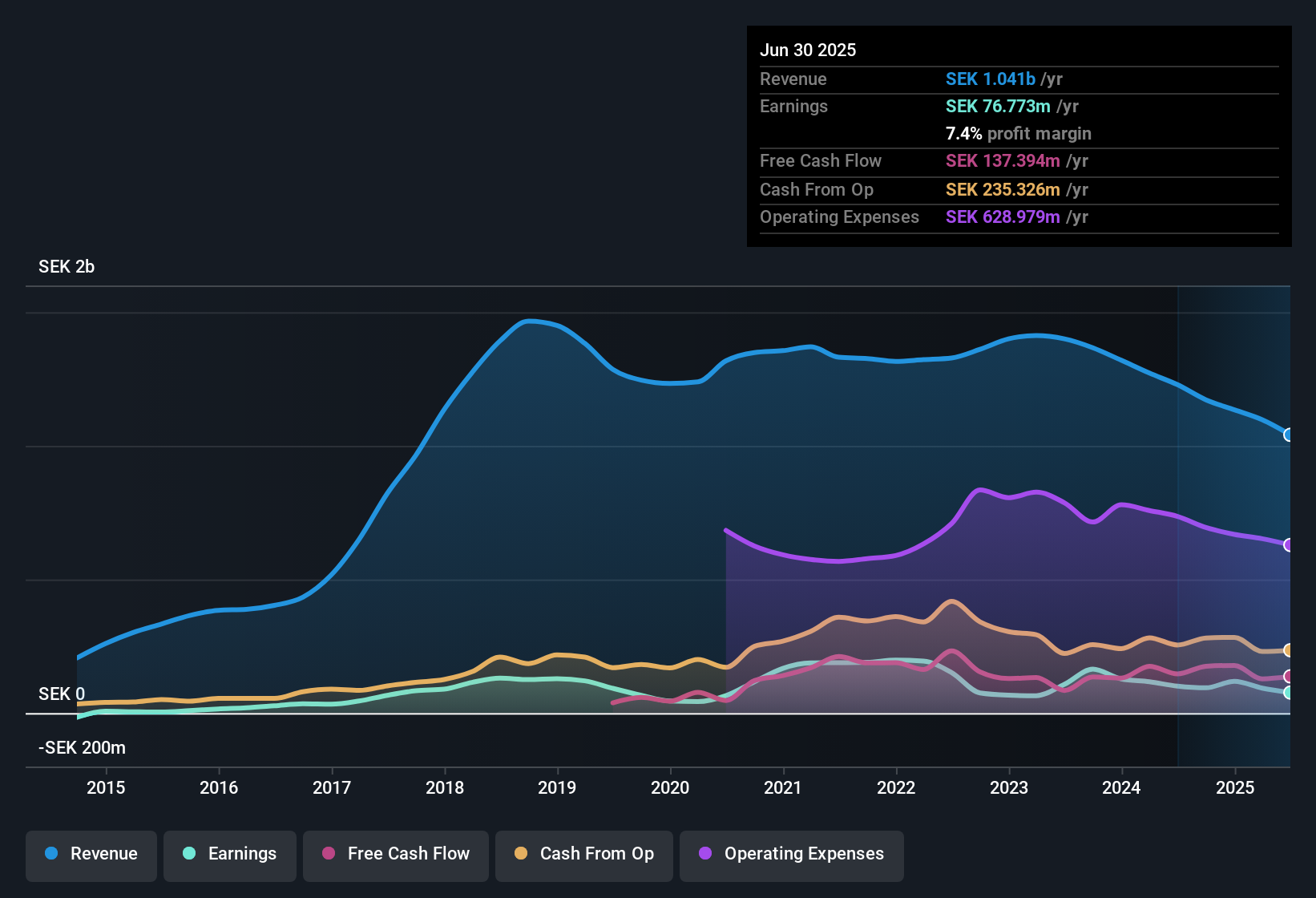This screenshot has width=1316, height=898.
Task: Click the teal Earnings legend dot
Action: [189, 853]
